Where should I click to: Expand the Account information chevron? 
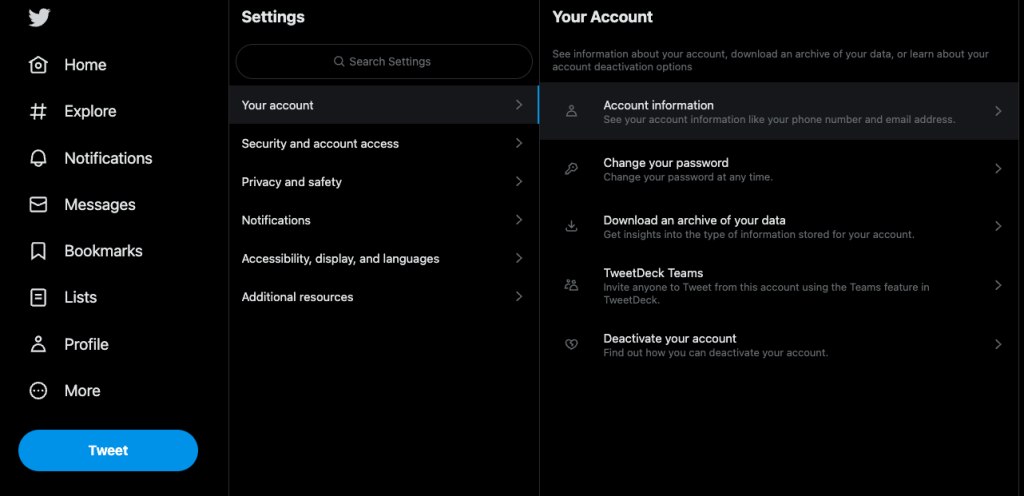click(x=997, y=111)
